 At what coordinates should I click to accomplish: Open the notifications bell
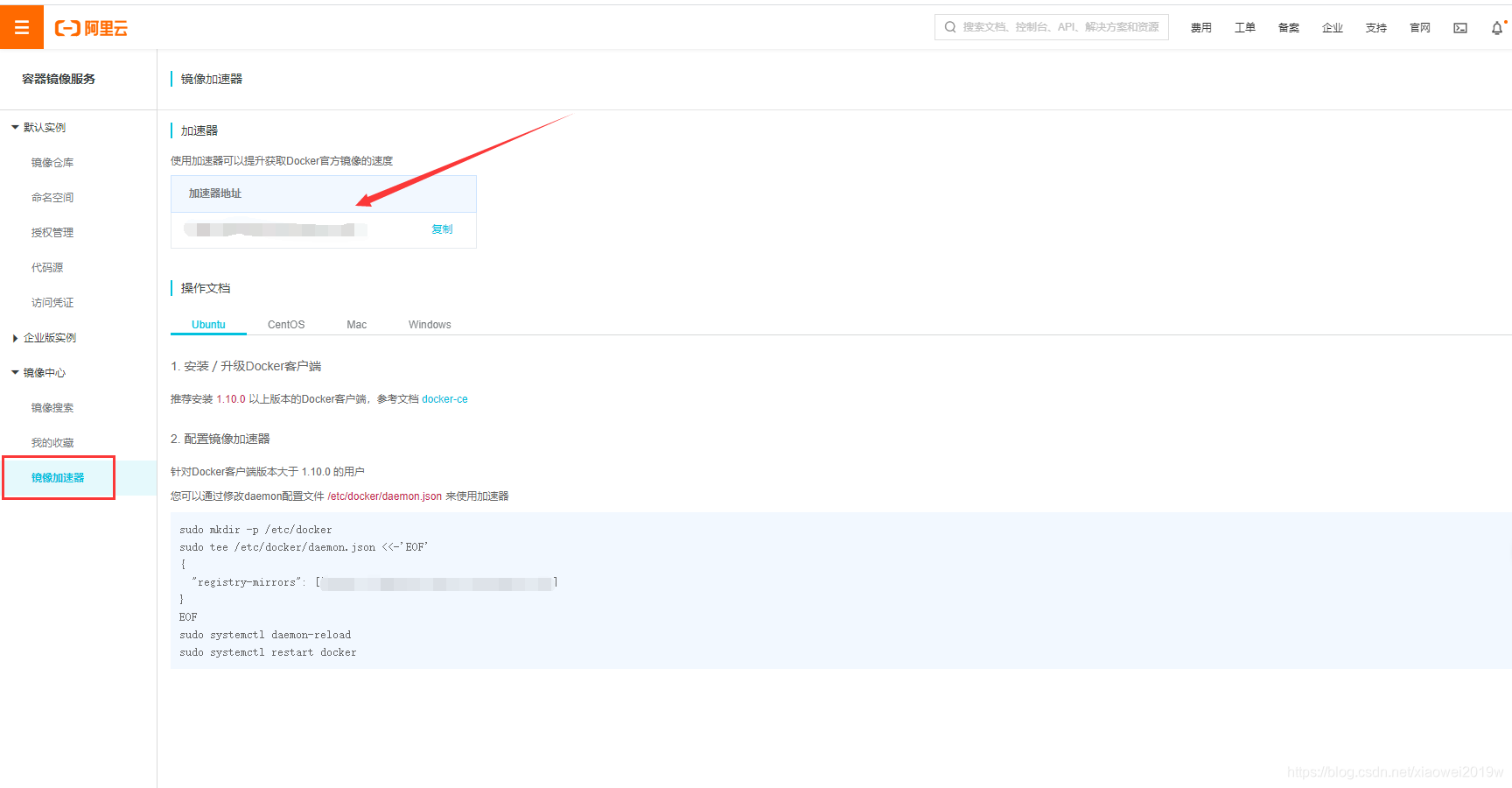point(1497,28)
